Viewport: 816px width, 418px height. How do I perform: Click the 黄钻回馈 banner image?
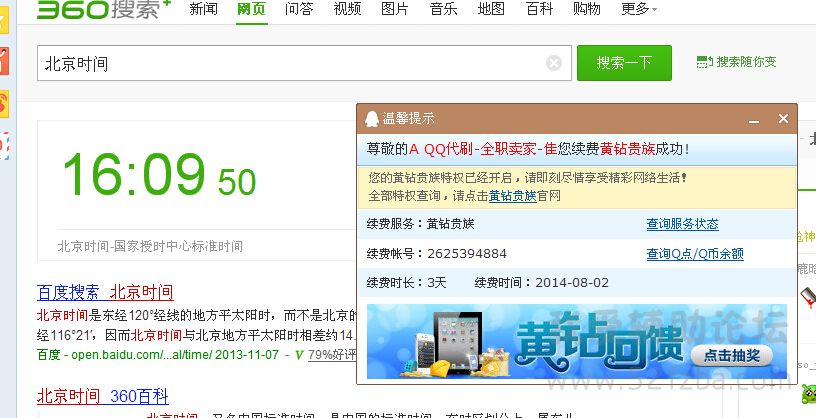pos(577,341)
